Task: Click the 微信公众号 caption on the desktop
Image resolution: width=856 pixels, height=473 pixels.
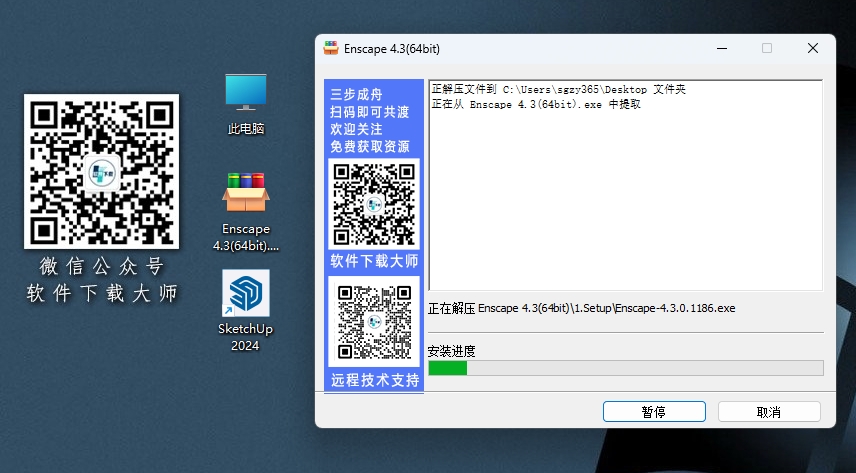Action: click(x=102, y=267)
